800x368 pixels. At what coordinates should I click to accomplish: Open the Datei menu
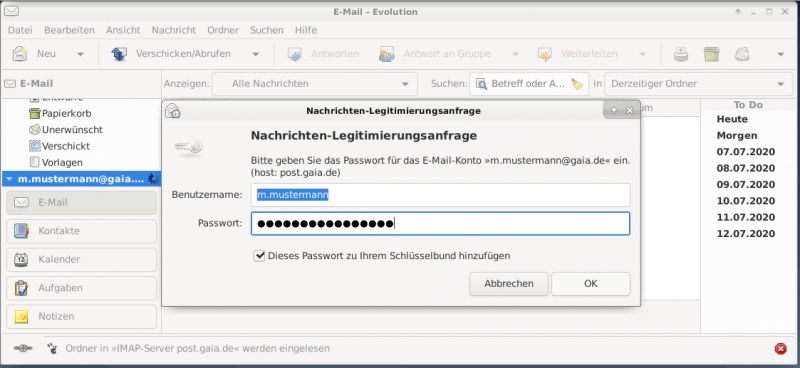click(20, 30)
